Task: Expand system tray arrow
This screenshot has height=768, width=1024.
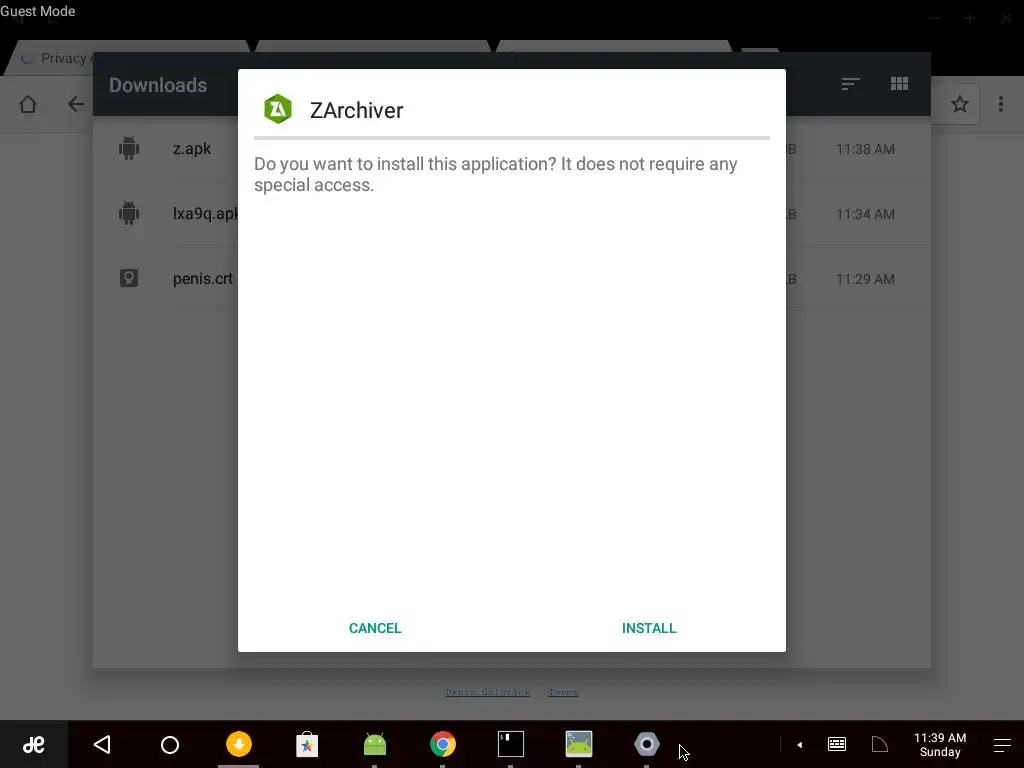Action: pos(799,744)
